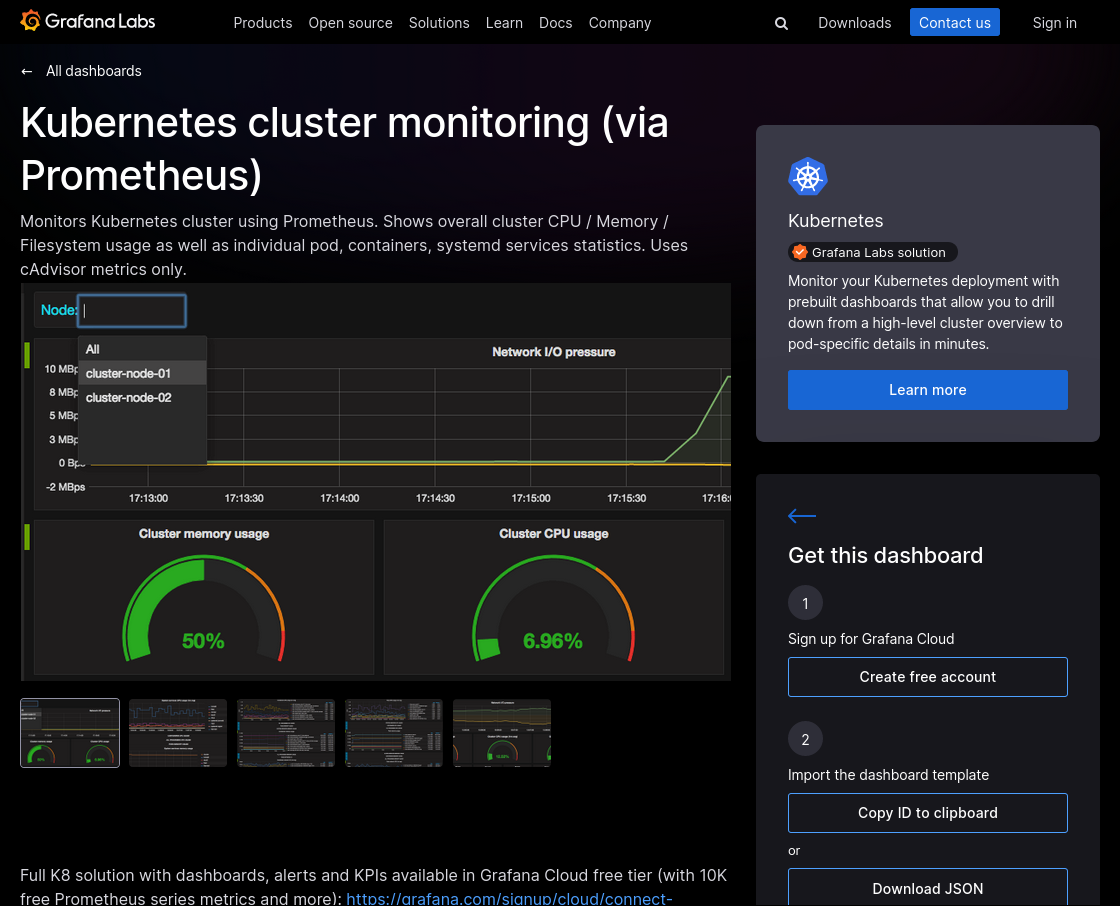This screenshot has height=906, width=1120.
Task: Expand the Company navigation menu
Action: click(619, 23)
